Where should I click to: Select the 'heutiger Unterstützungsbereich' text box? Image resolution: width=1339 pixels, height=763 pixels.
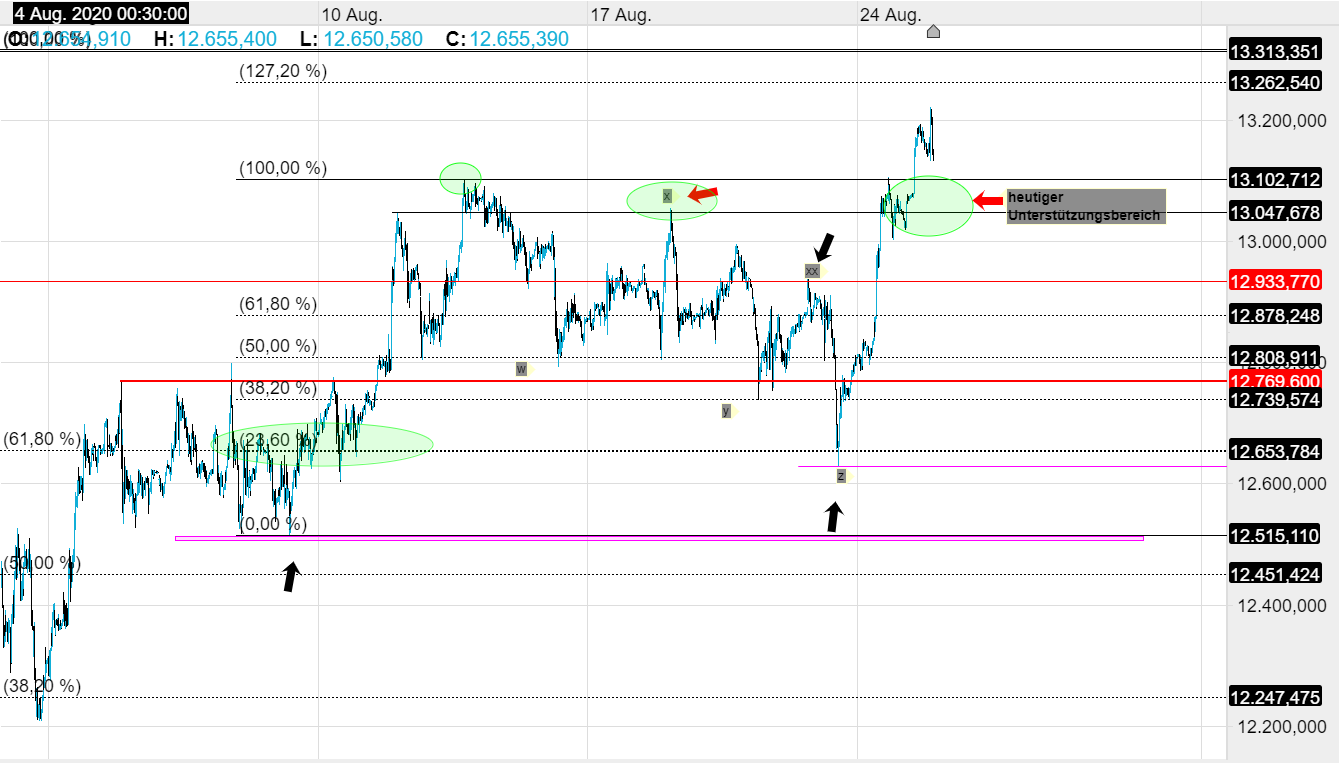coord(1086,206)
